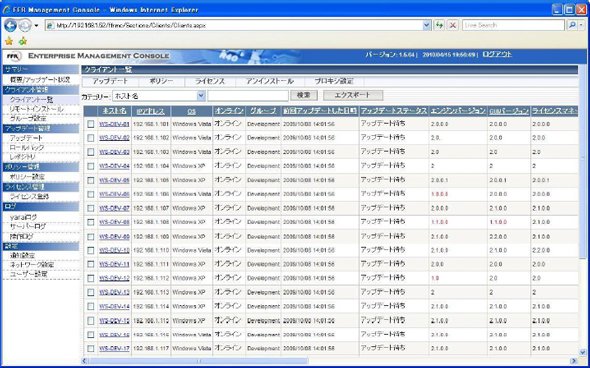Click the browser Forward arrow button
Image resolution: width=590 pixels, height=368 pixels.
click(x=24, y=25)
